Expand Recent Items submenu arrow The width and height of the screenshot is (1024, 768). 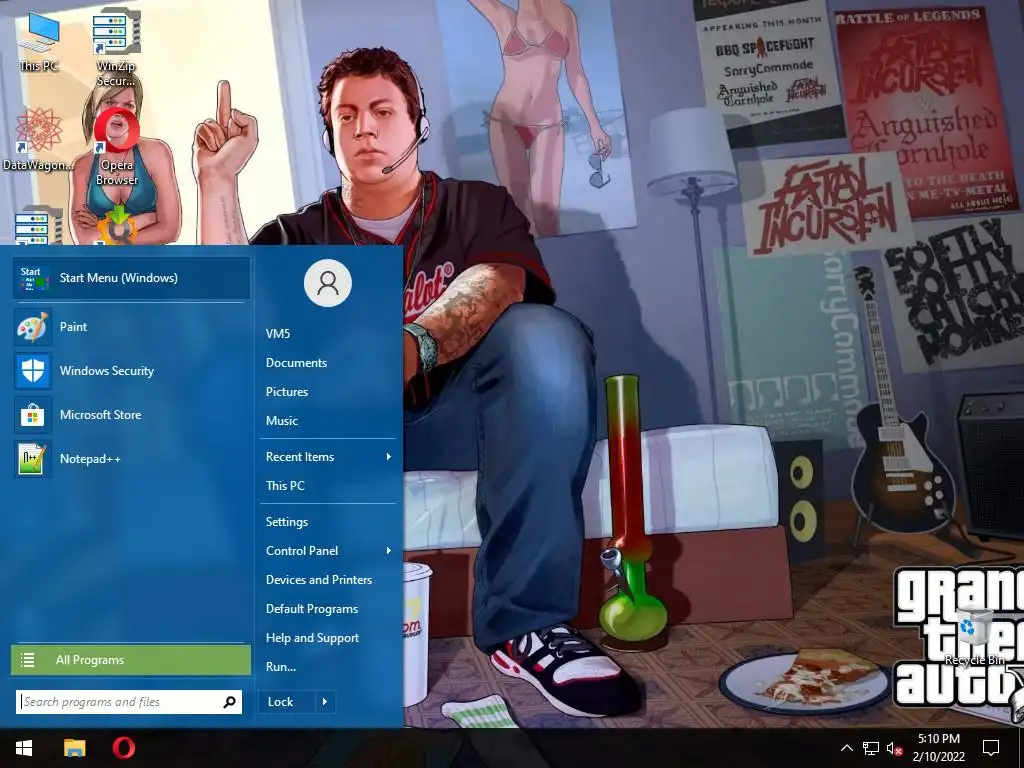389,457
